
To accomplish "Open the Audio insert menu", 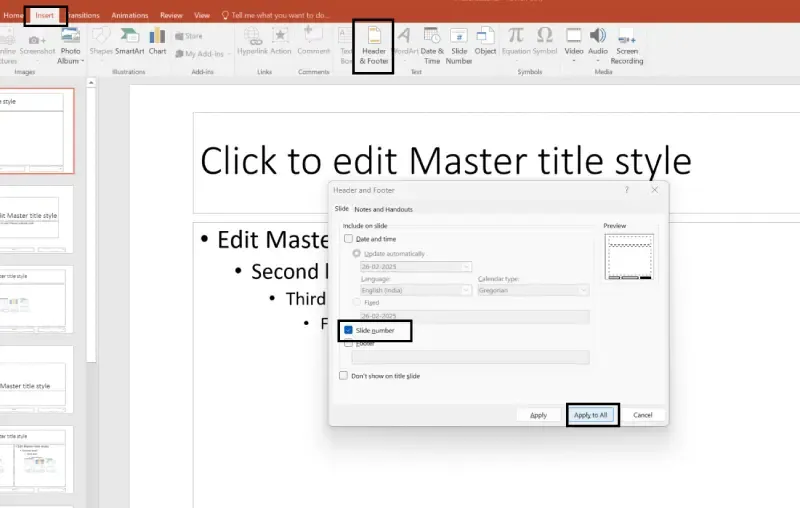I will coord(597,45).
